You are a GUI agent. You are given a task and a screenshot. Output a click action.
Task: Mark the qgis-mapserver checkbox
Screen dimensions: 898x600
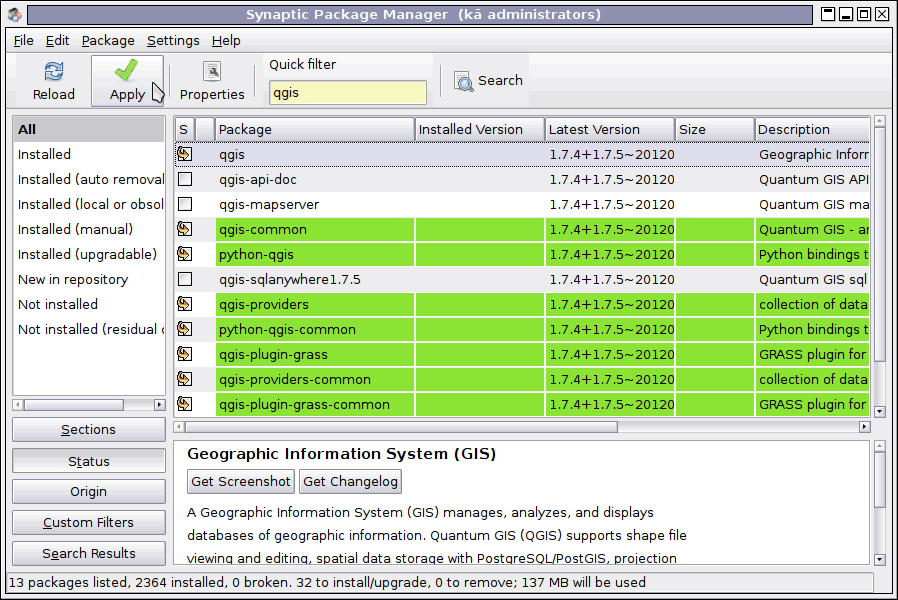point(185,204)
